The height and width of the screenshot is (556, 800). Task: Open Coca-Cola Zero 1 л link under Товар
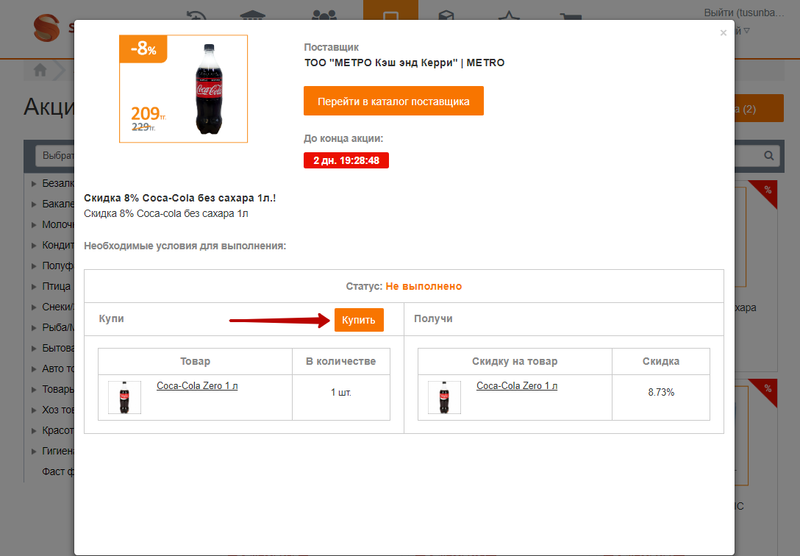197,386
